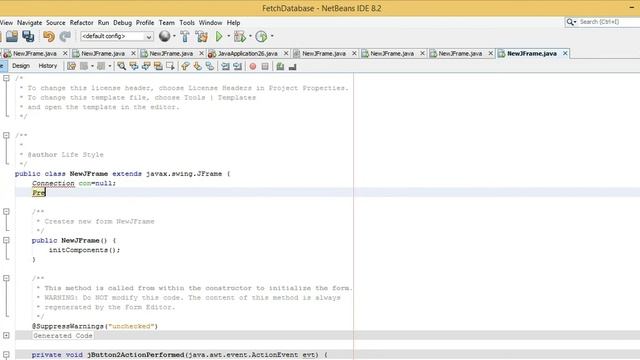Open the Source menu
This screenshot has height=360, width=640.
56,22
